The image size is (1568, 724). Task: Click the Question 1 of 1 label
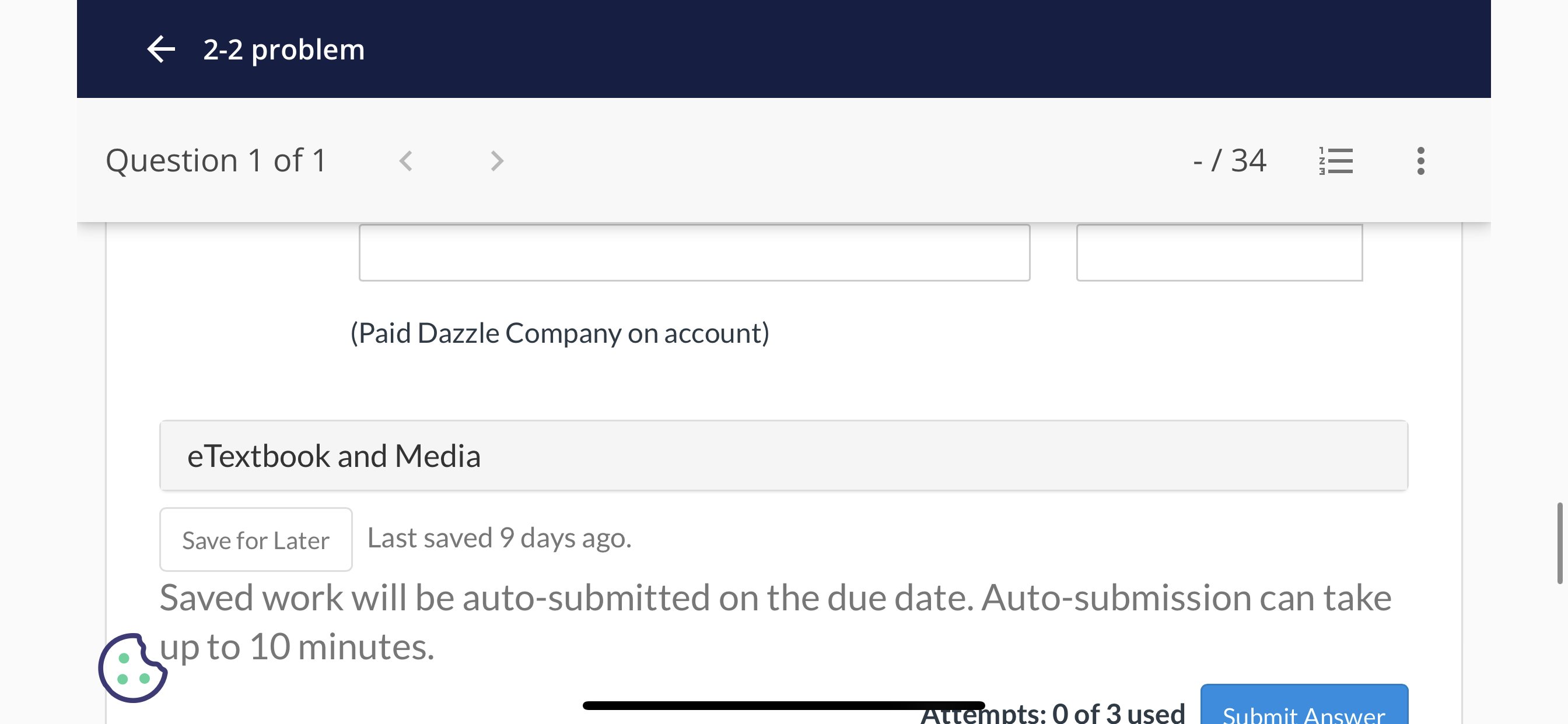[216, 161]
